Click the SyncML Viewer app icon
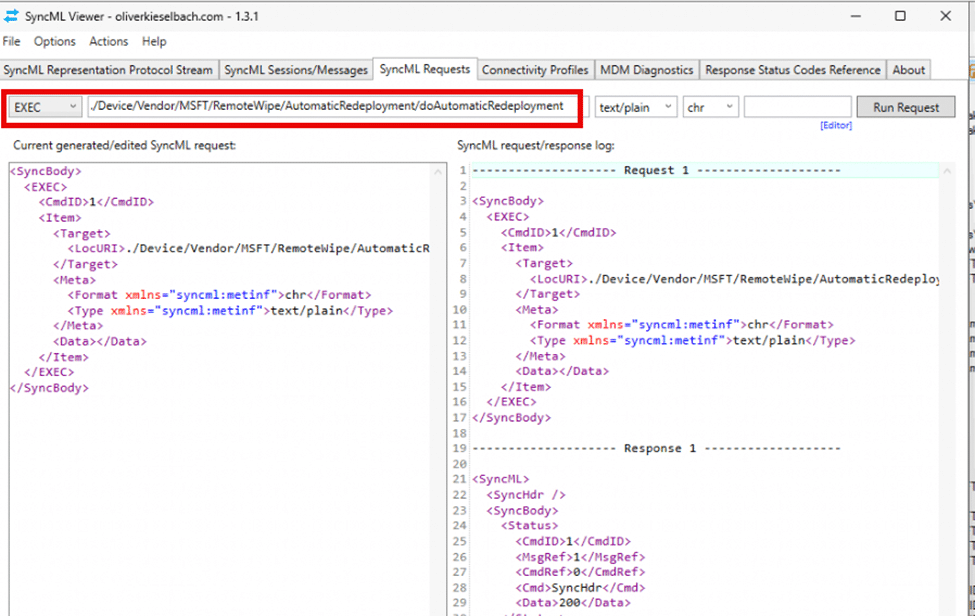This screenshot has height=616, width=975. (x=11, y=16)
